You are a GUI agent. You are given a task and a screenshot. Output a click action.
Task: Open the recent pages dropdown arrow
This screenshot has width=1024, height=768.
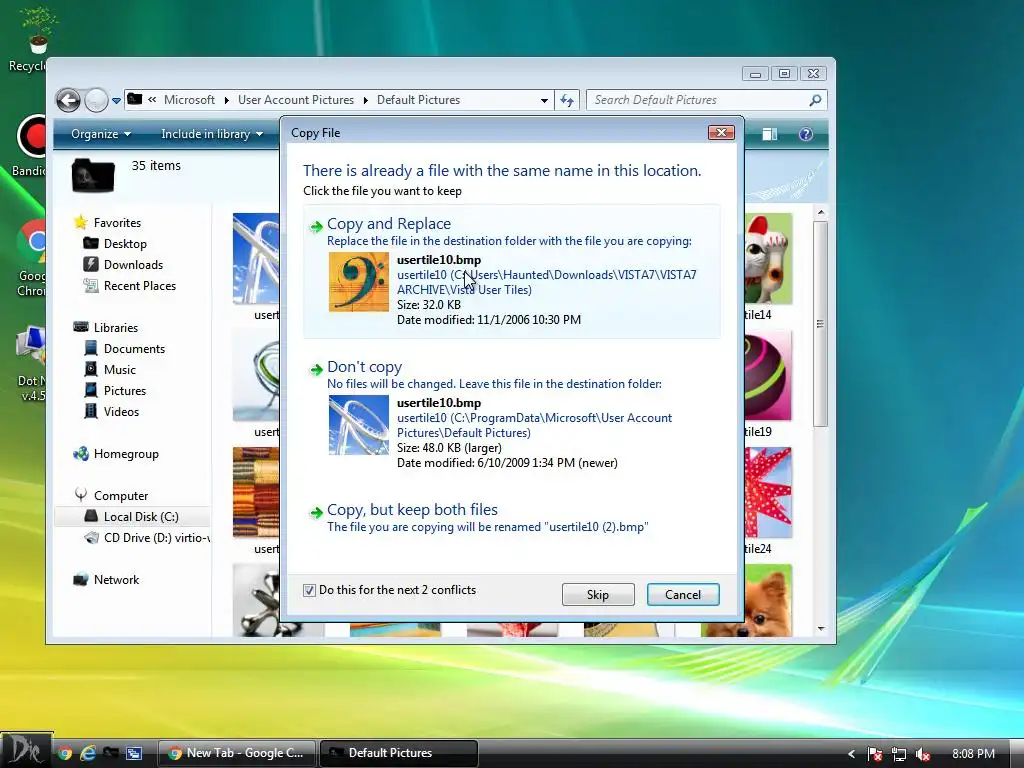coord(116,101)
